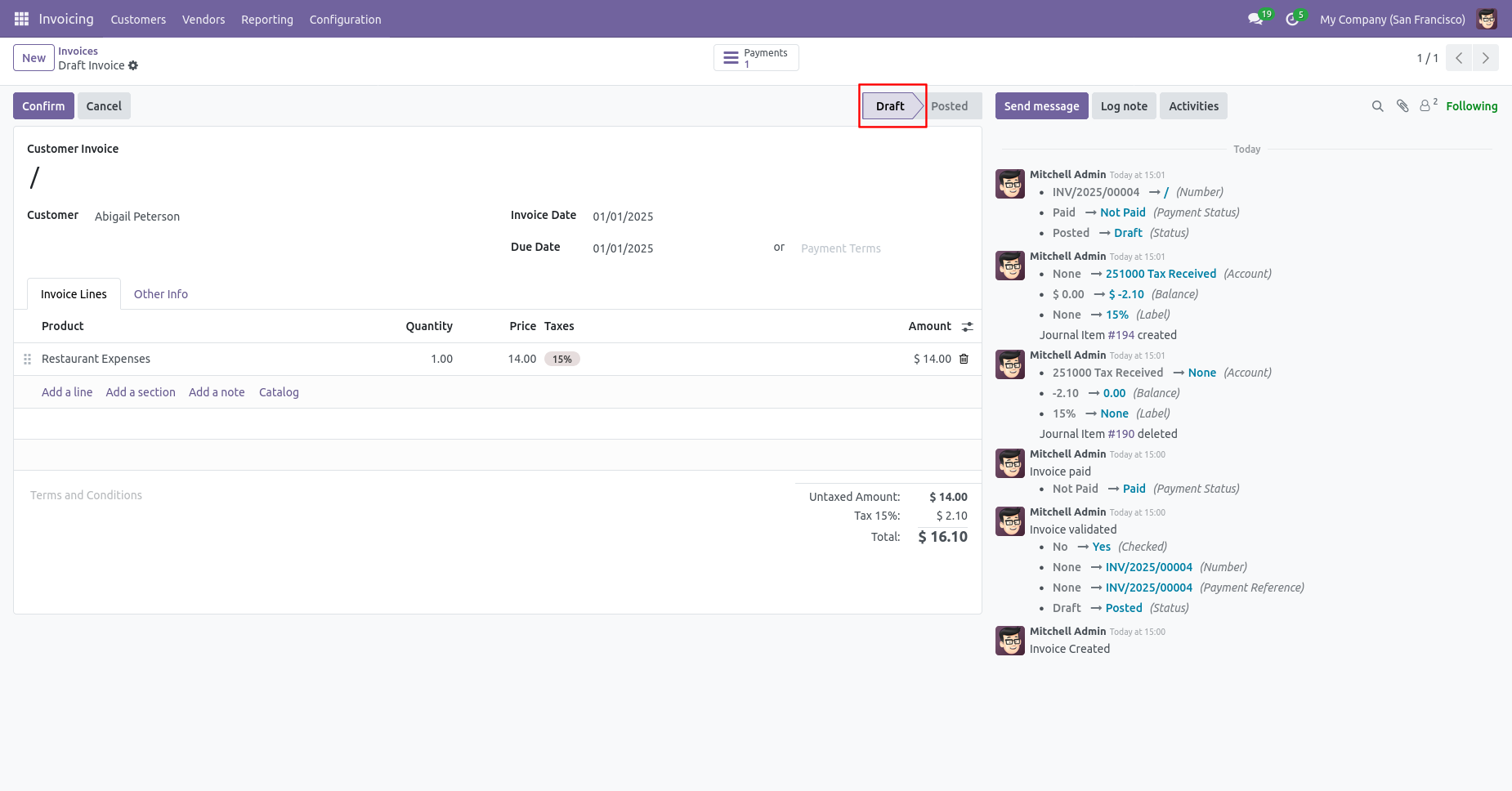Click the Draft status stage
Viewport: 1512px width, 791px height.
[x=891, y=106]
